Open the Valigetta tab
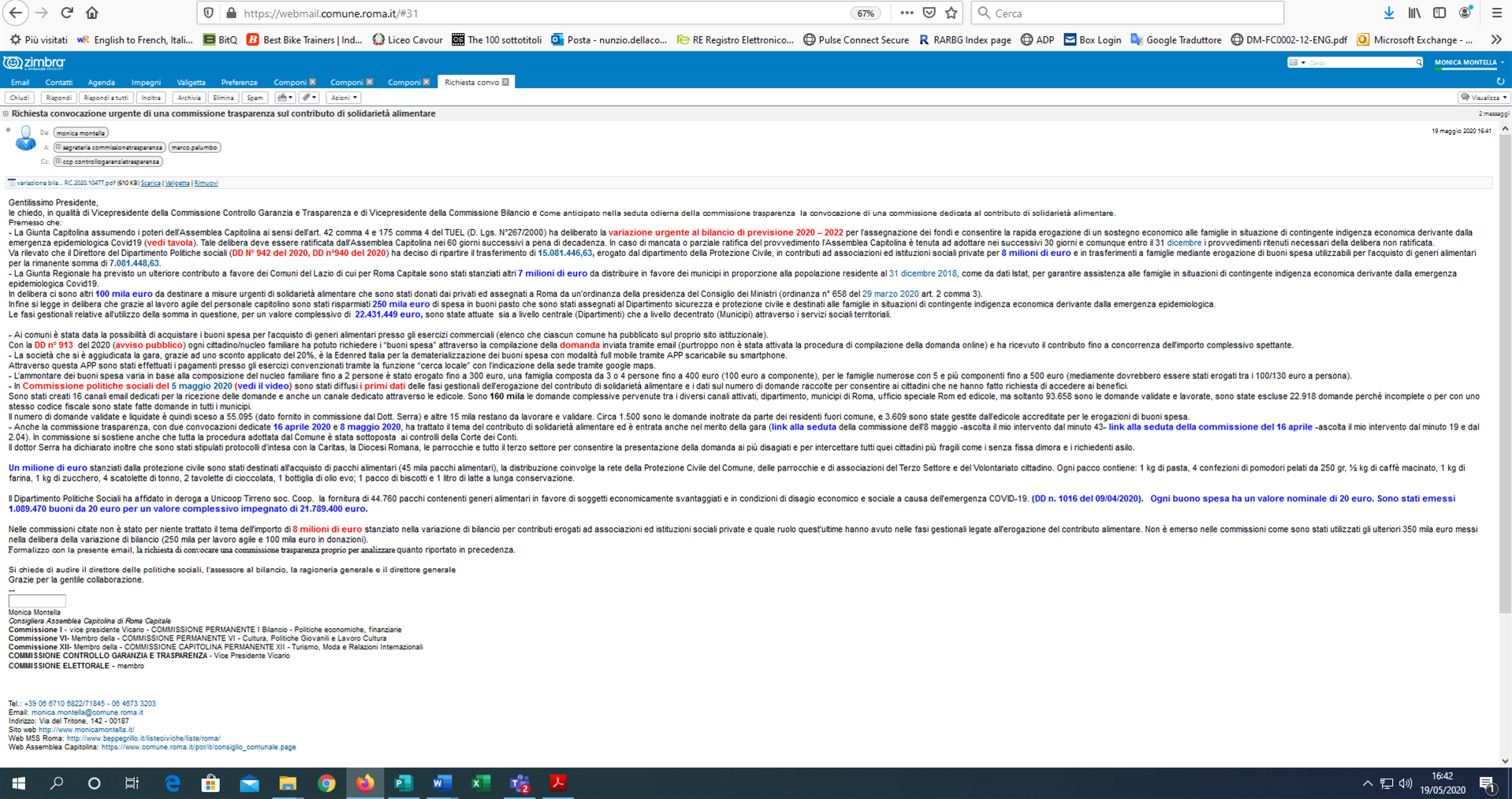Image resolution: width=1512 pixels, height=799 pixels. tap(191, 82)
